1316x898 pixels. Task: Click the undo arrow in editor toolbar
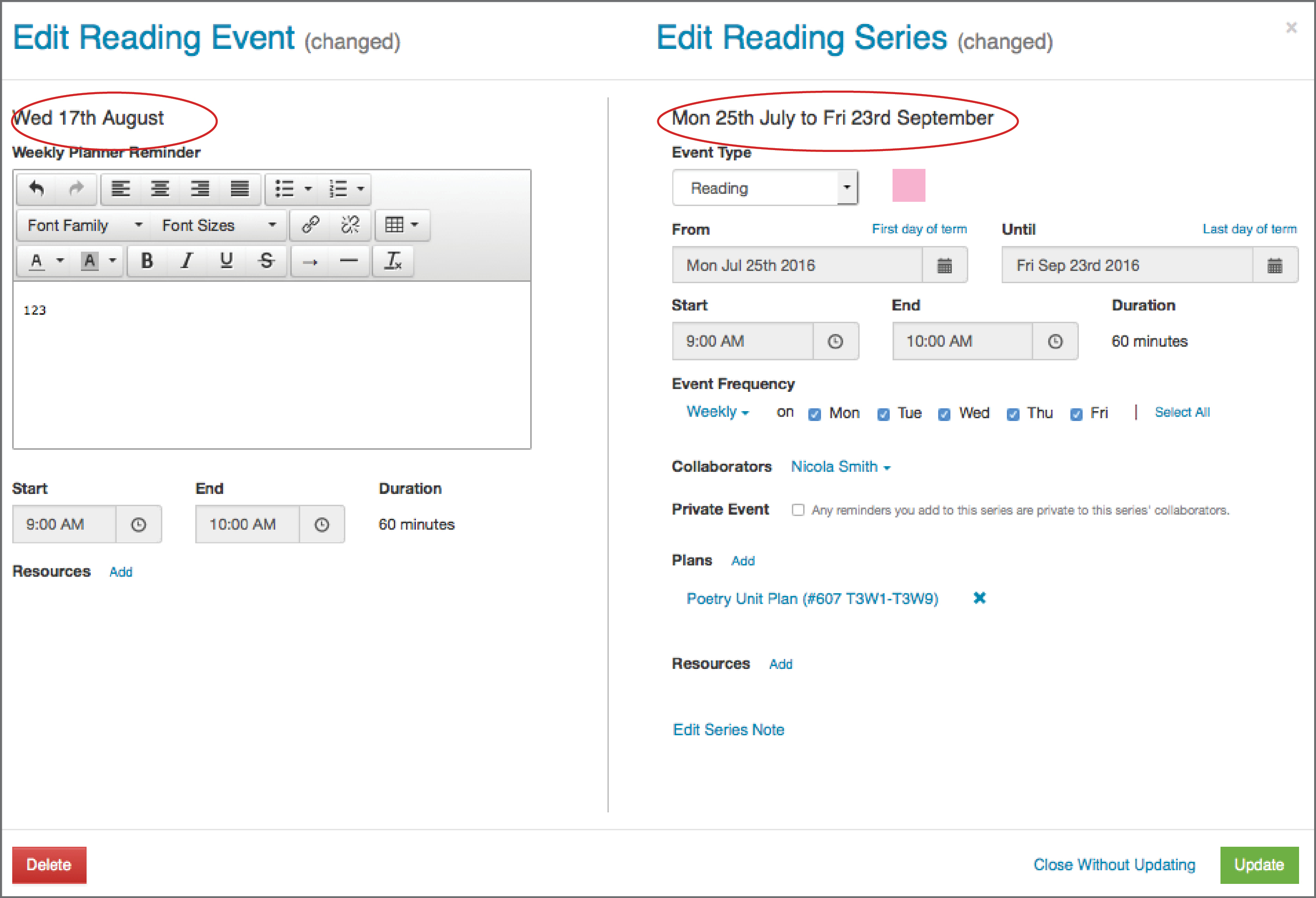(x=37, y=188)
